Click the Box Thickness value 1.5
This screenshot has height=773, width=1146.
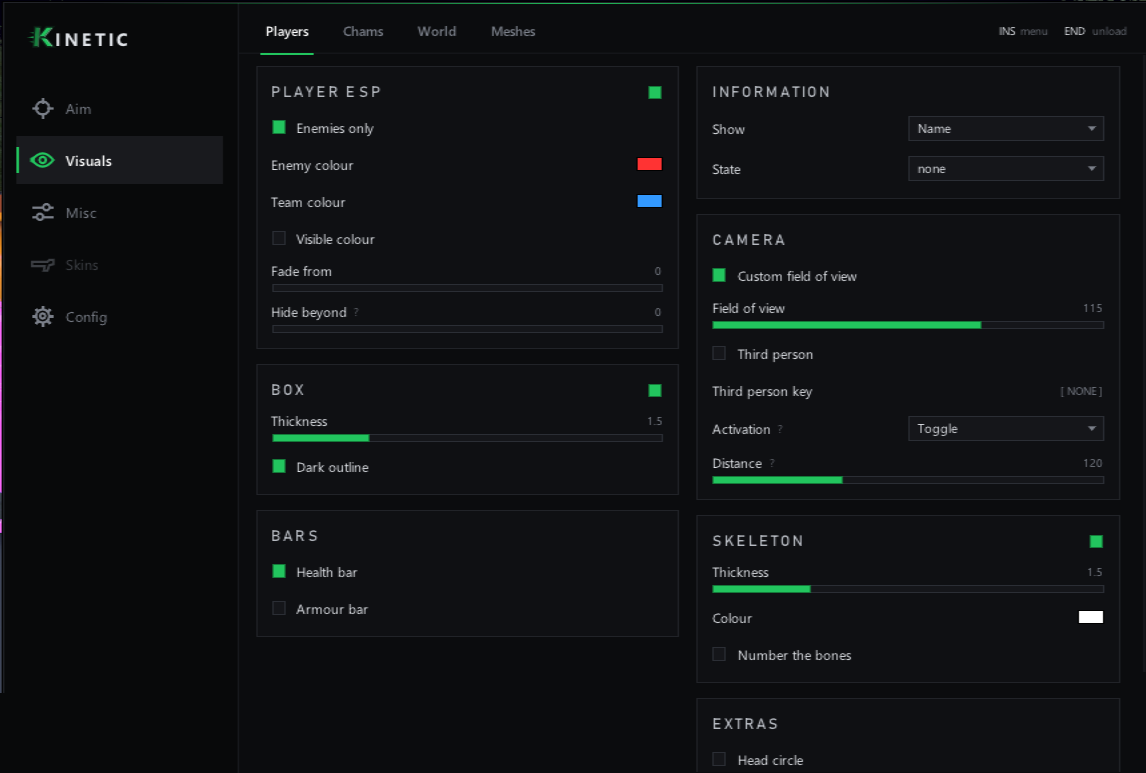(x=654, y=421)
